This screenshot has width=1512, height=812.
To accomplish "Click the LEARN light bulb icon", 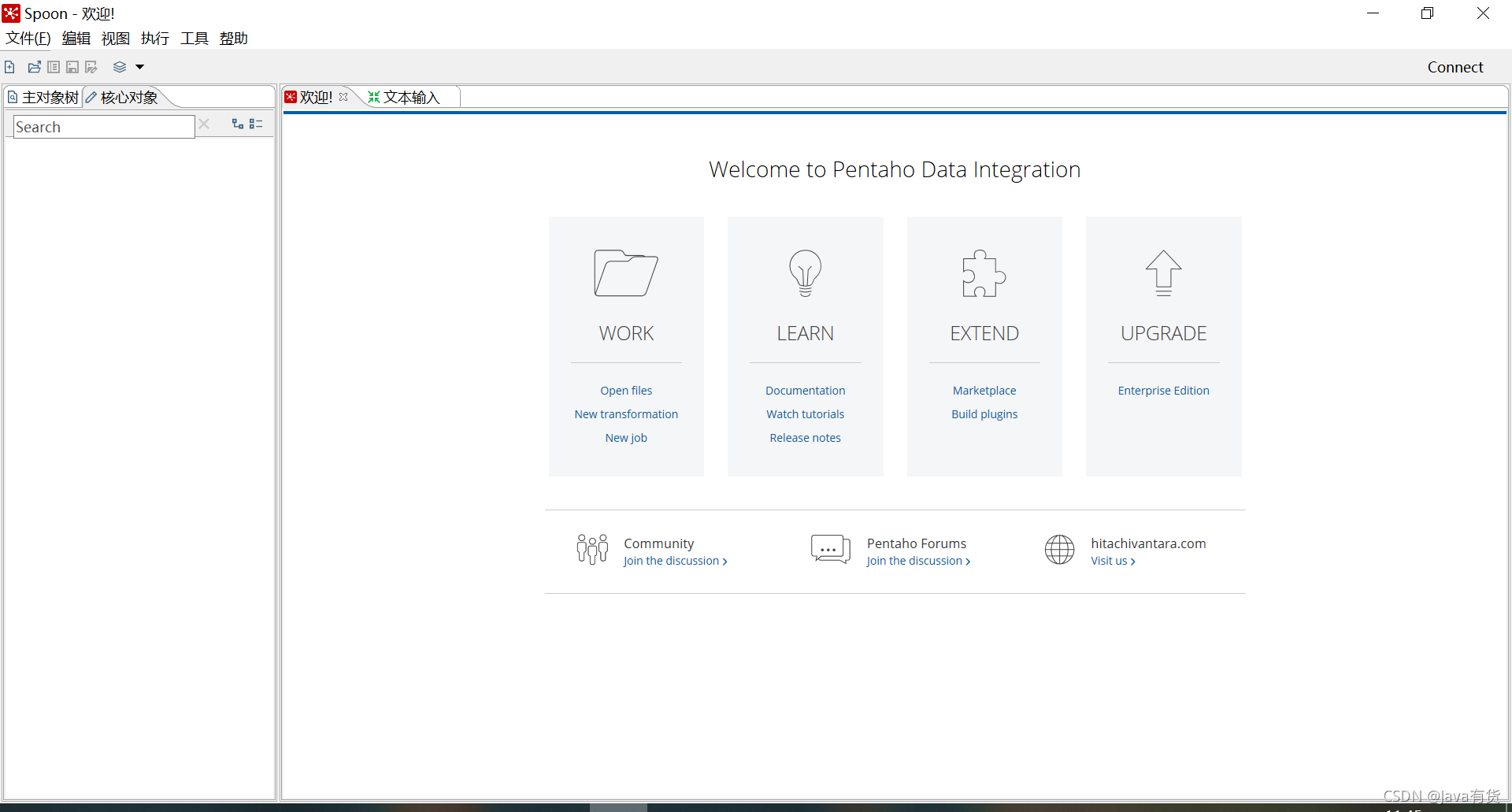I will [x=805, y=273].
